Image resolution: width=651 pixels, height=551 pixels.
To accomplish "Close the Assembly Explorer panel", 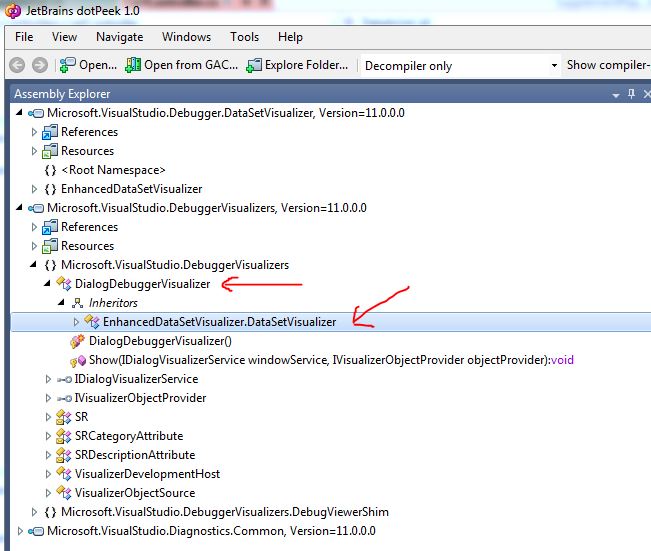I will tap(646, 94).
